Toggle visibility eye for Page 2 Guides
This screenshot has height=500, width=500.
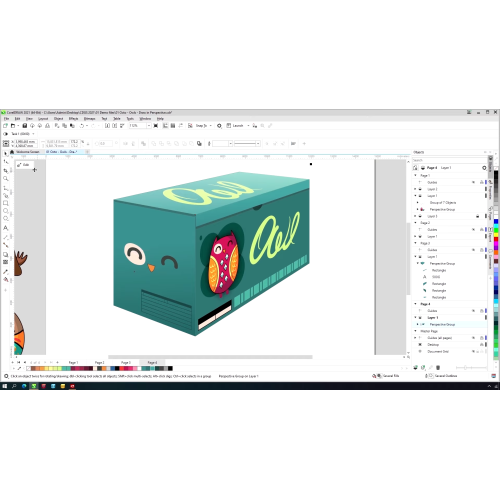pos(473,229)
